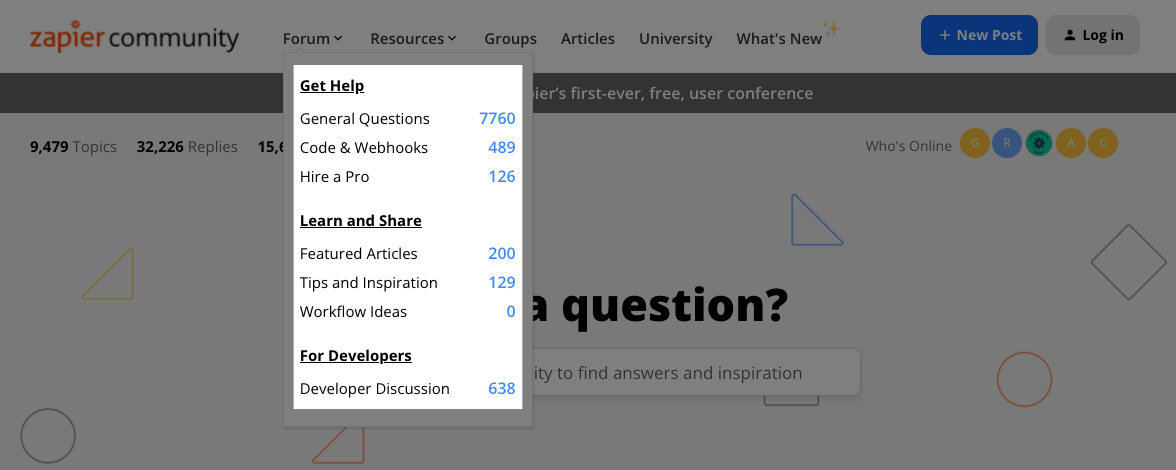Open Code & Webhooks category

click(407, 148)
